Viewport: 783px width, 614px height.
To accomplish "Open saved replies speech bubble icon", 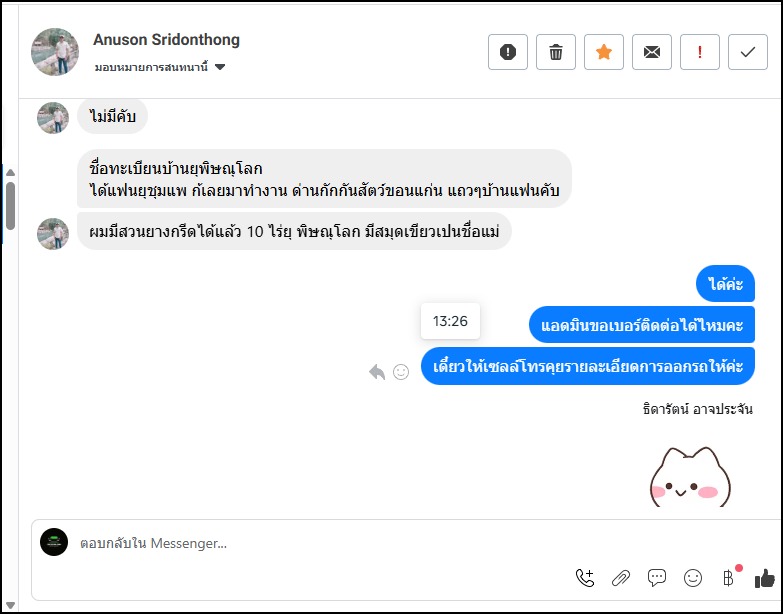I will [657, 577].
